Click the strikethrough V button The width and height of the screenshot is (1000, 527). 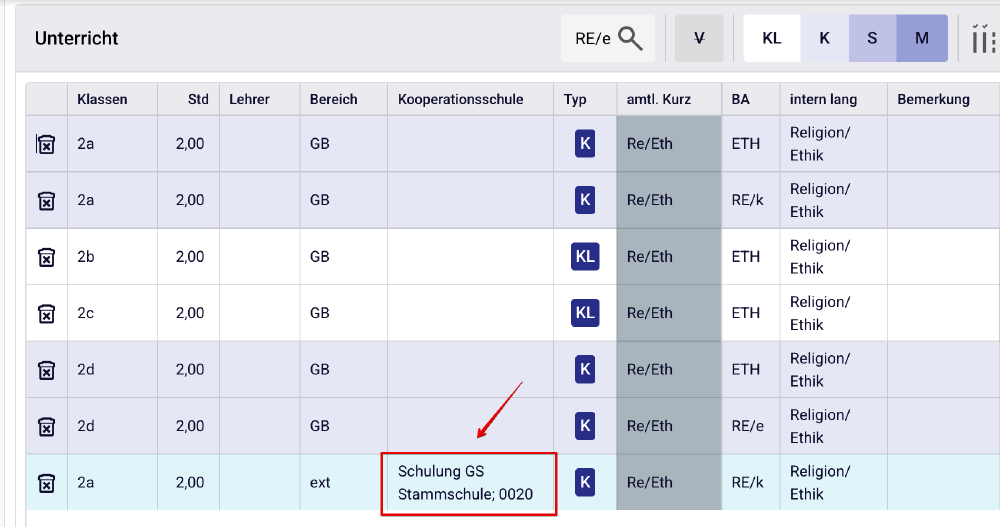point(699,39)
